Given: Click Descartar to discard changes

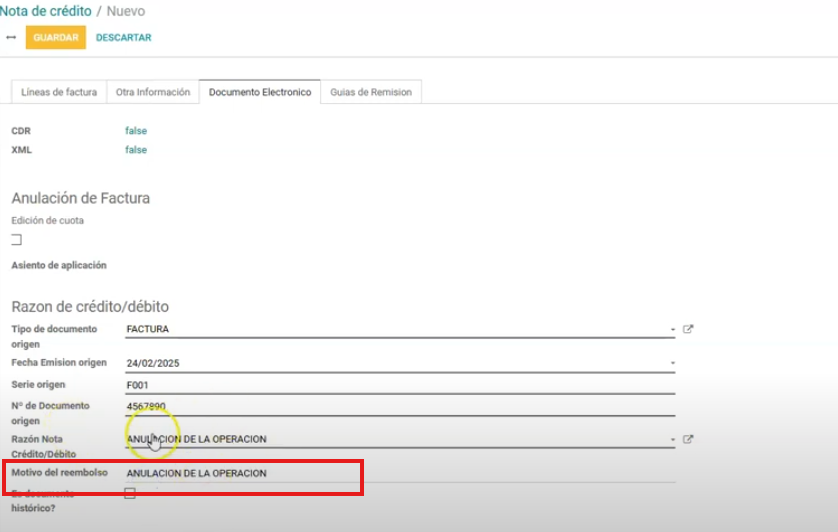Looking at the screenshot, I should click(124, 38).
